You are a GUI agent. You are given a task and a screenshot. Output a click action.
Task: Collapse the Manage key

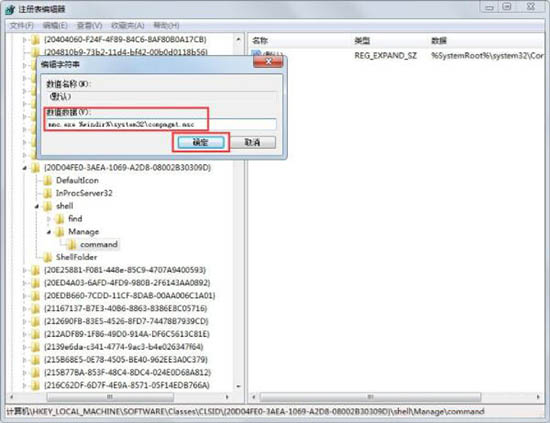click(49, 232)
